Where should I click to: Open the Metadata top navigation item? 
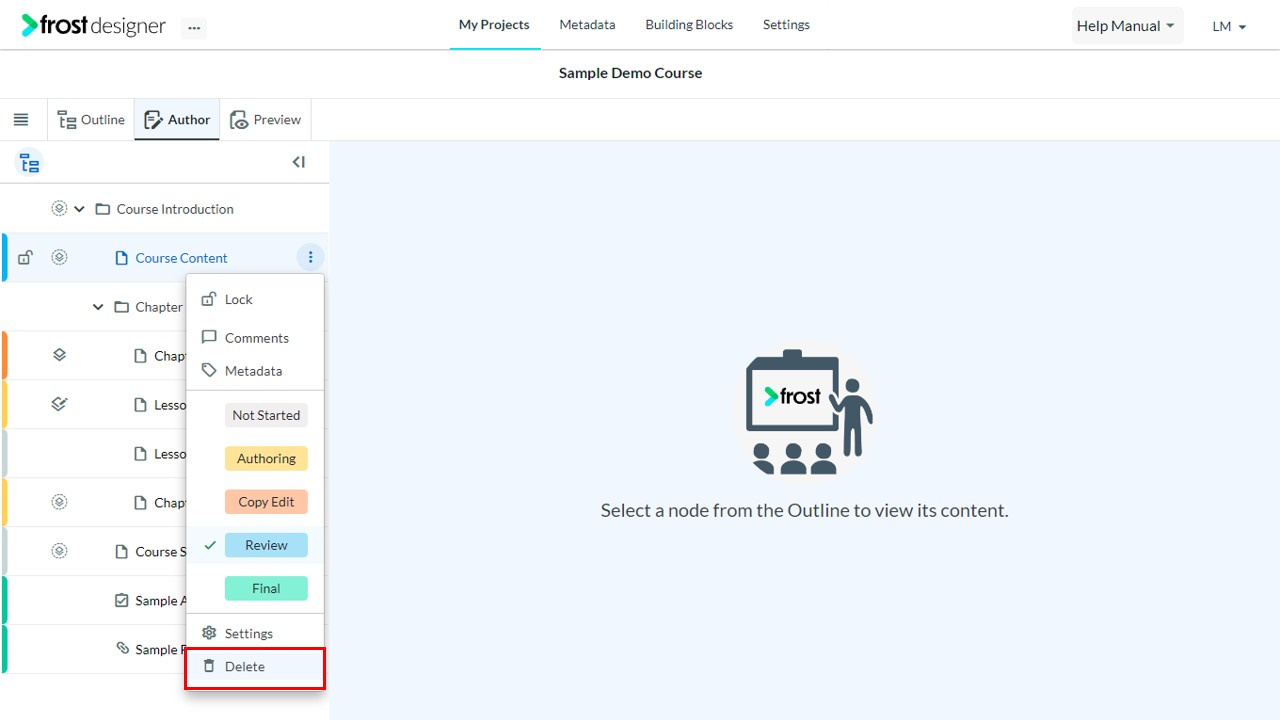[x=587, y=25]
